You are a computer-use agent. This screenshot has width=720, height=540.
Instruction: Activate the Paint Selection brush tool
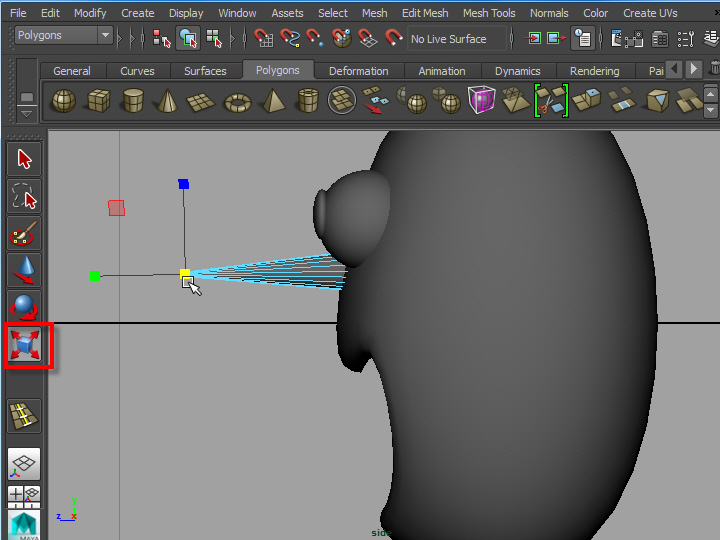coord(25,233)
